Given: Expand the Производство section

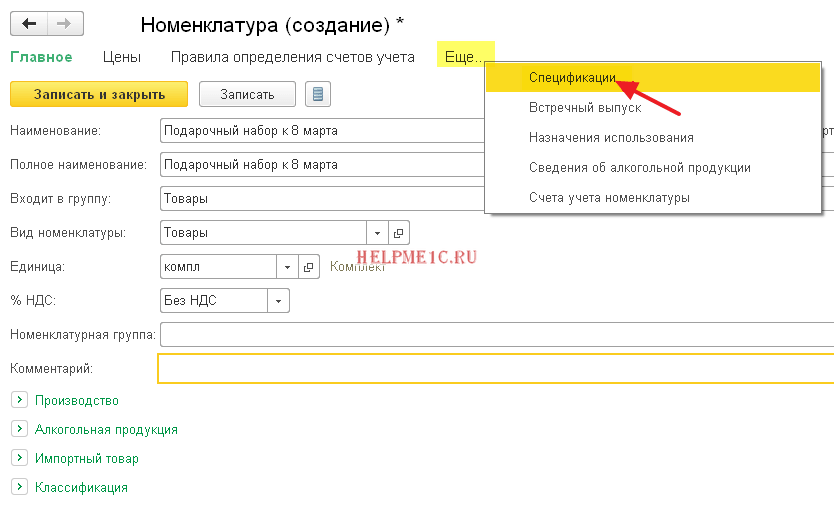Looking at the screenshot, I should (x=19, y=400).
